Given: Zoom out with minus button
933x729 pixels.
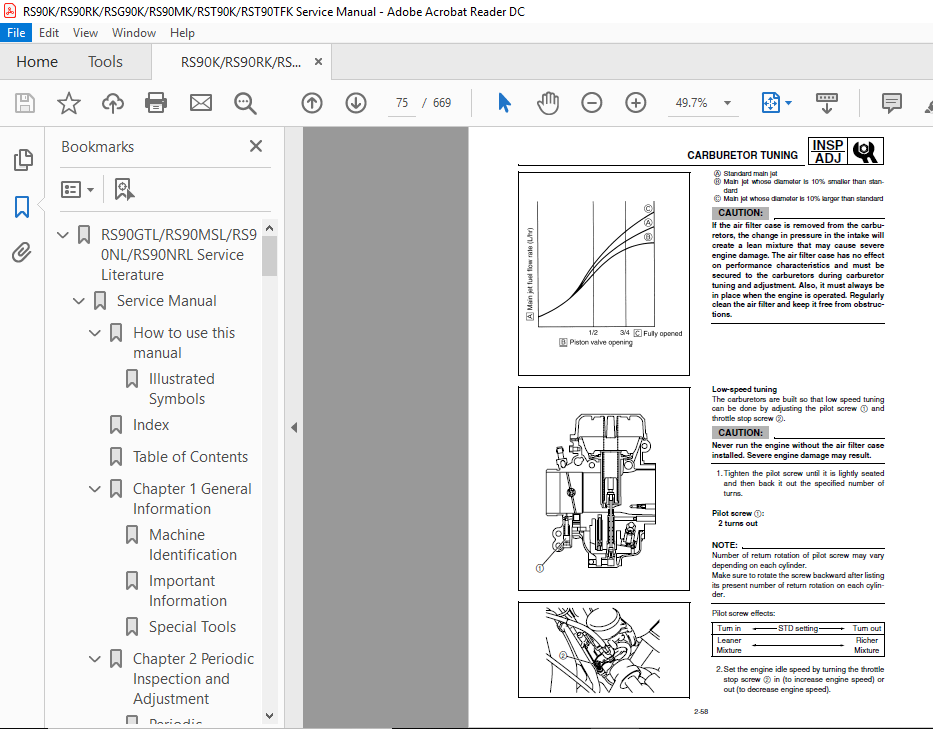Looking at the screenshot, I should coord(591,103).
